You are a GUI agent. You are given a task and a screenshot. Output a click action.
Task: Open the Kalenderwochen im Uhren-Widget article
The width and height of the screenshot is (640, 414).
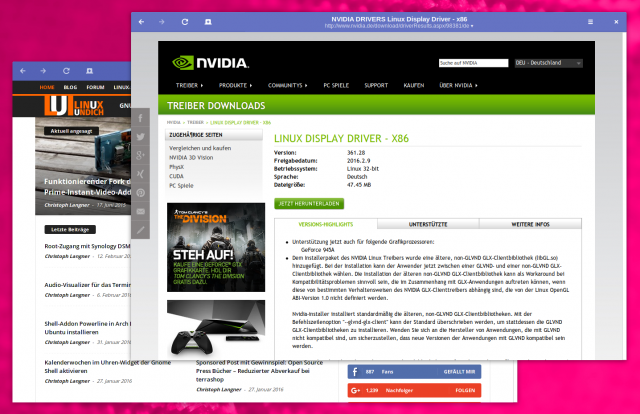108,367
